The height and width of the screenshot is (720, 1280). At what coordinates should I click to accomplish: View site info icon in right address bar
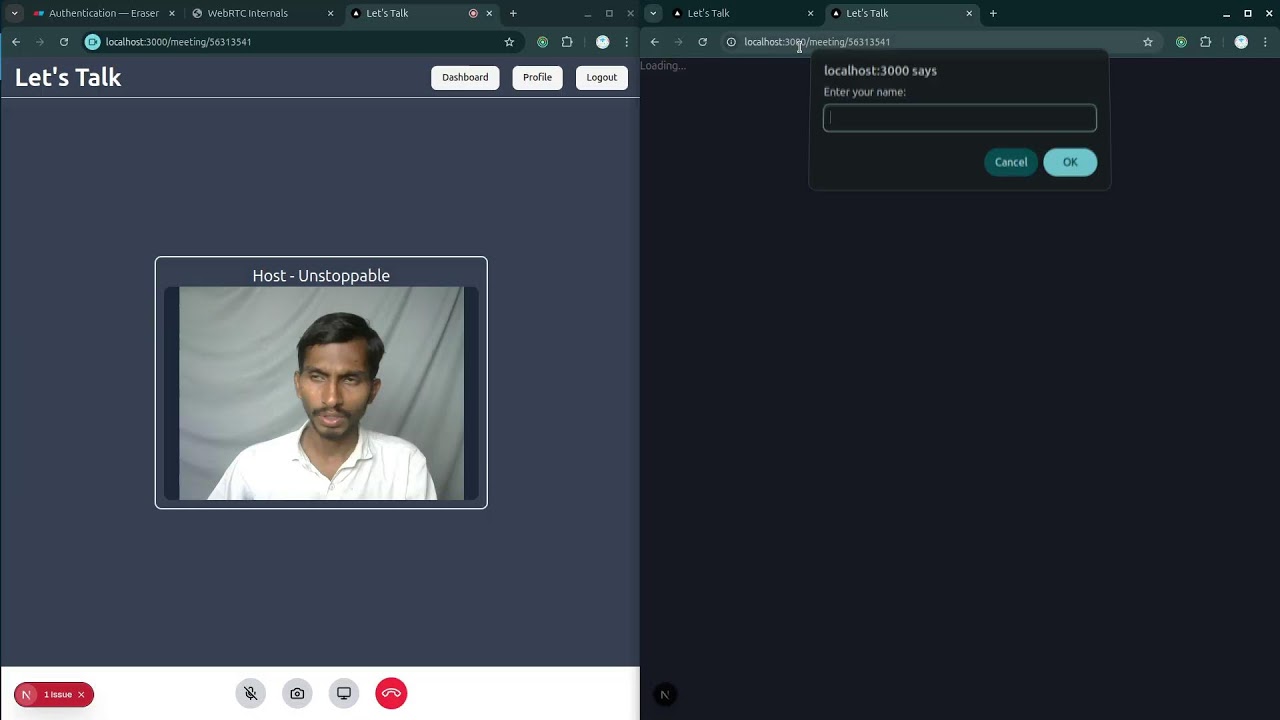731,42
